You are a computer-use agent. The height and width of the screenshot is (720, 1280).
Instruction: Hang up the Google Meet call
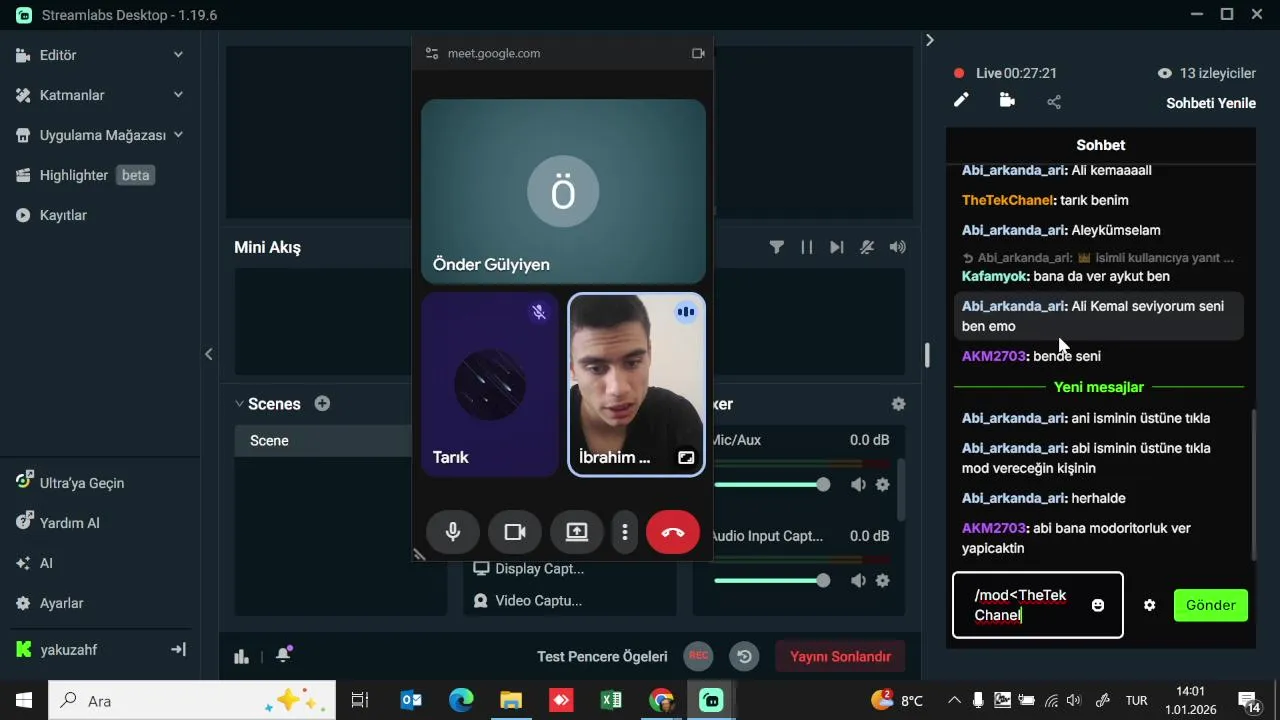(x=673, y=532)
